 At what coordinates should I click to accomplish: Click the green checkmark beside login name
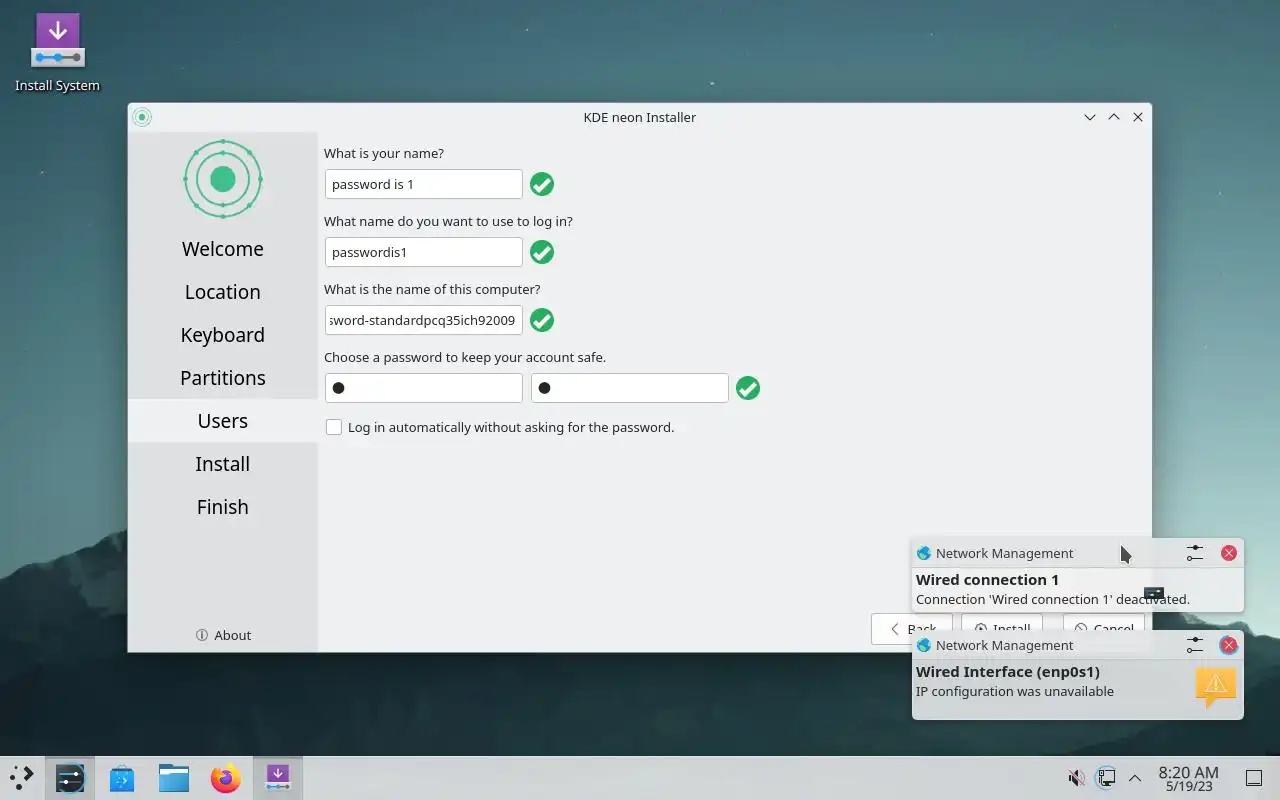(542, 252)
